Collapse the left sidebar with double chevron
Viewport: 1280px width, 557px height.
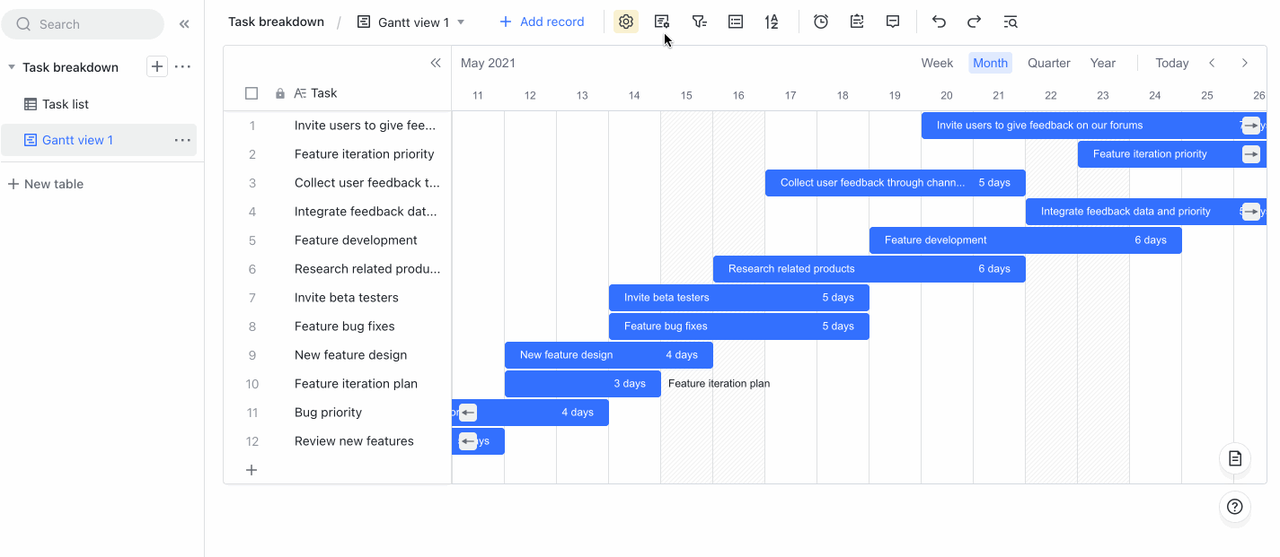[x=184, y=24]
